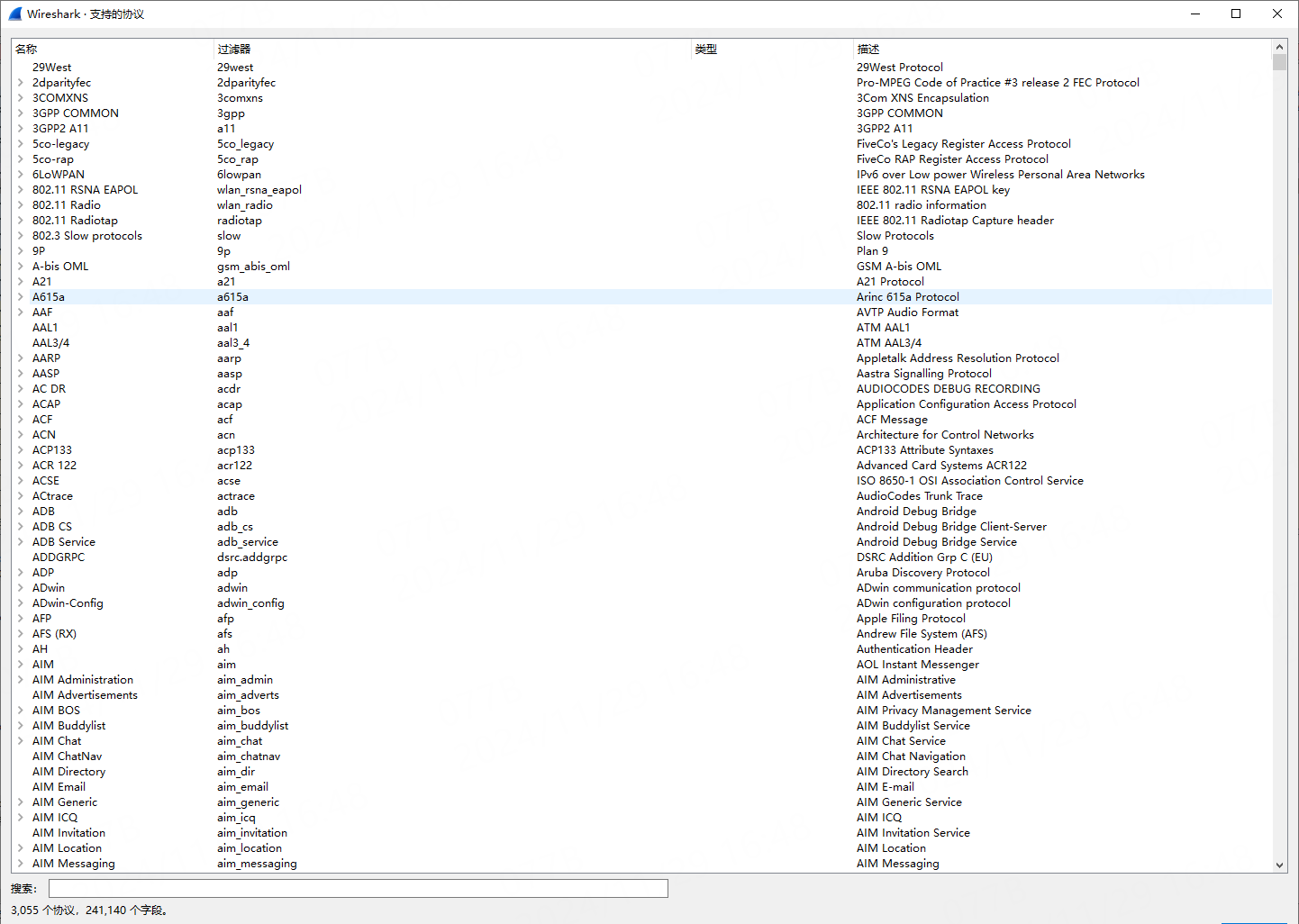
Task: Click the scrollbar down arrow
Action: (1279, 865)
